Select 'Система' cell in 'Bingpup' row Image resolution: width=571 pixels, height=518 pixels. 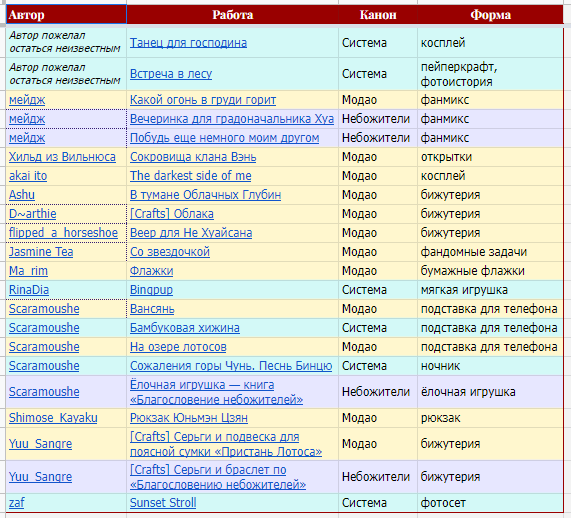pos(378,290)
